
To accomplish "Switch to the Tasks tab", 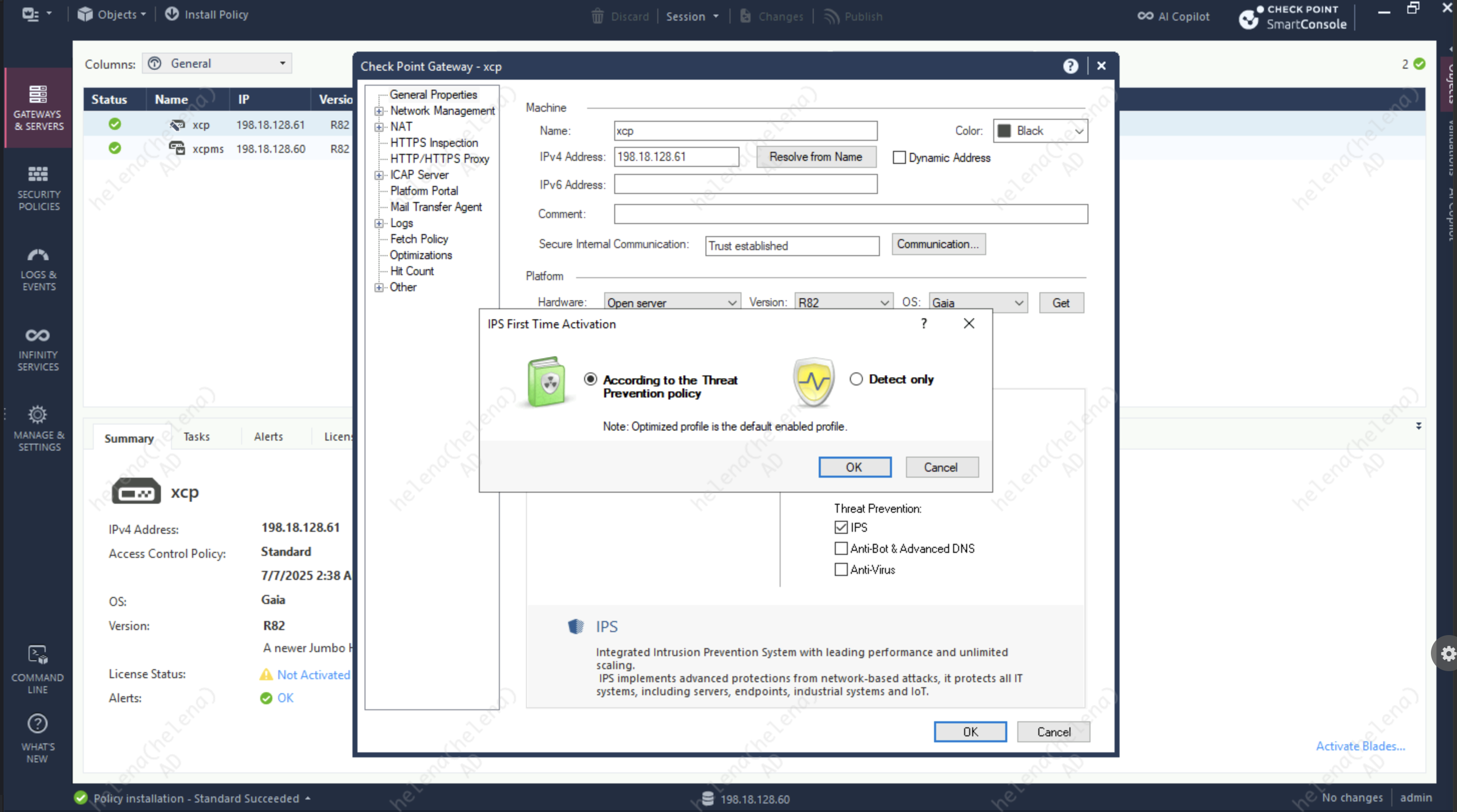I will pyautogui.click(x=196, y=437).
